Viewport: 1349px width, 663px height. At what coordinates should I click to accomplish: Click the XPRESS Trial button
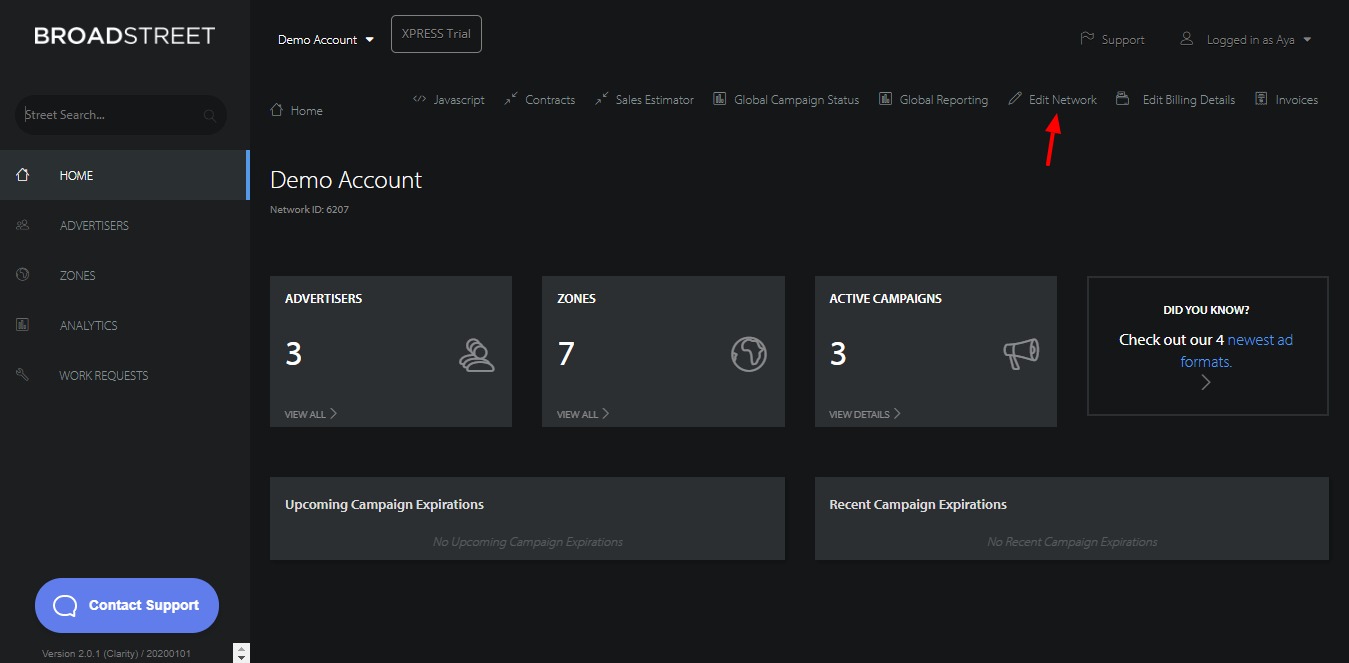pos(436,34)
